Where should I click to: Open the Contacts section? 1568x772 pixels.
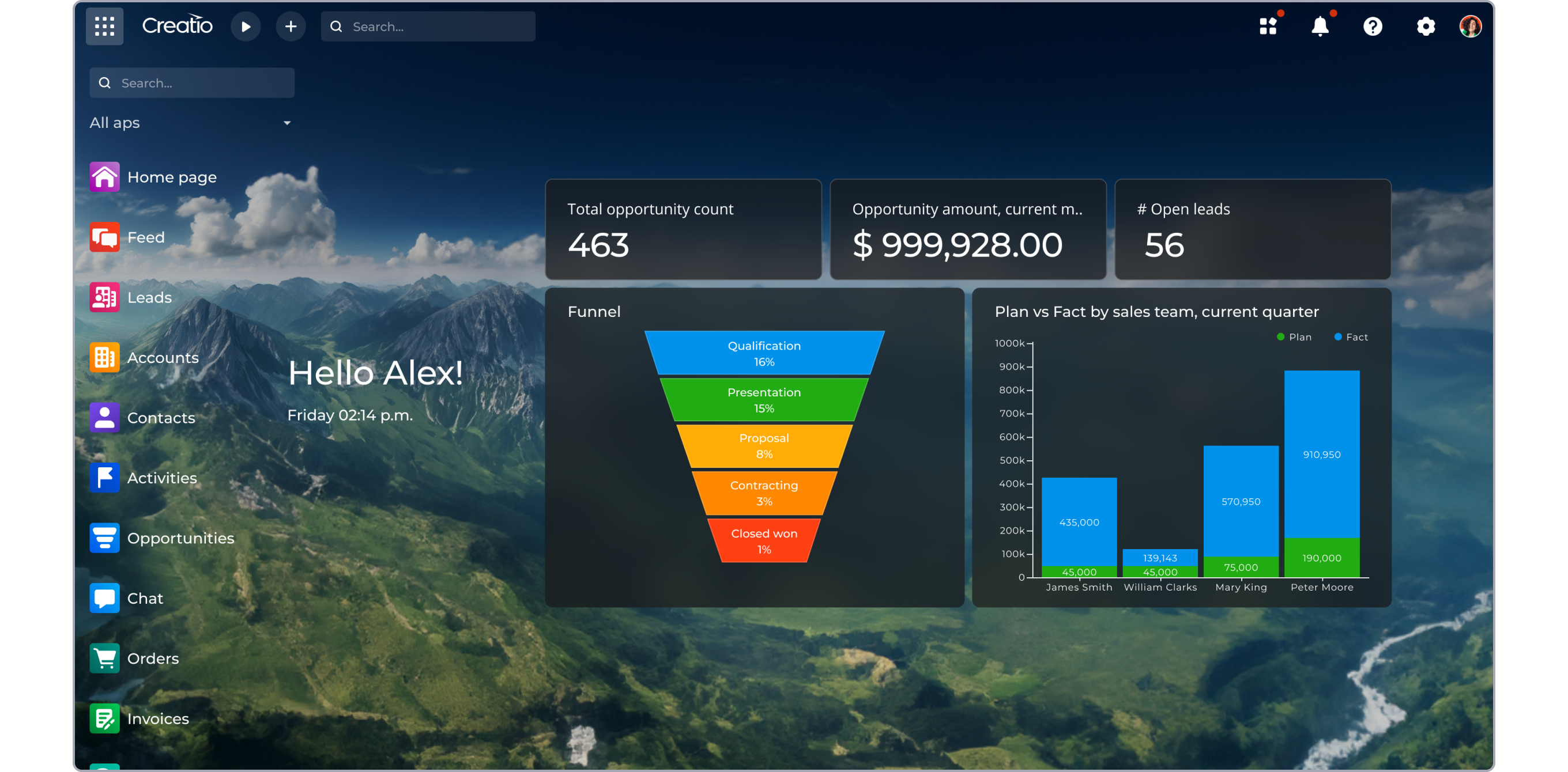[160, 418]
